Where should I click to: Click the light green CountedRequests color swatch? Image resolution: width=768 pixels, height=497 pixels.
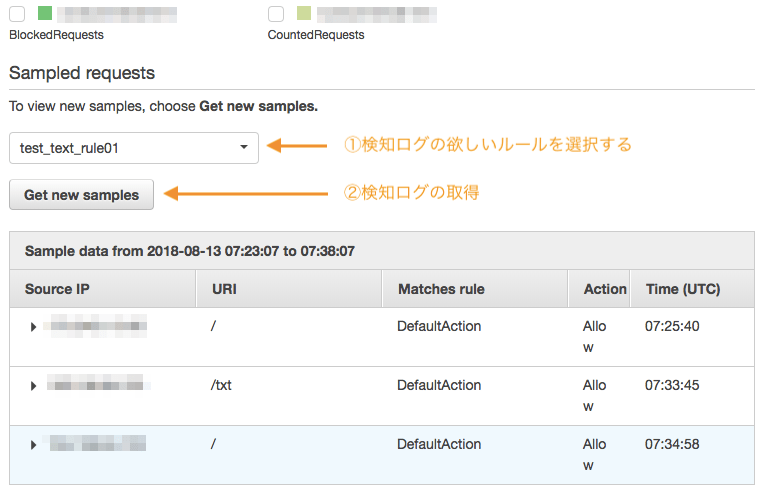(303, 14)
